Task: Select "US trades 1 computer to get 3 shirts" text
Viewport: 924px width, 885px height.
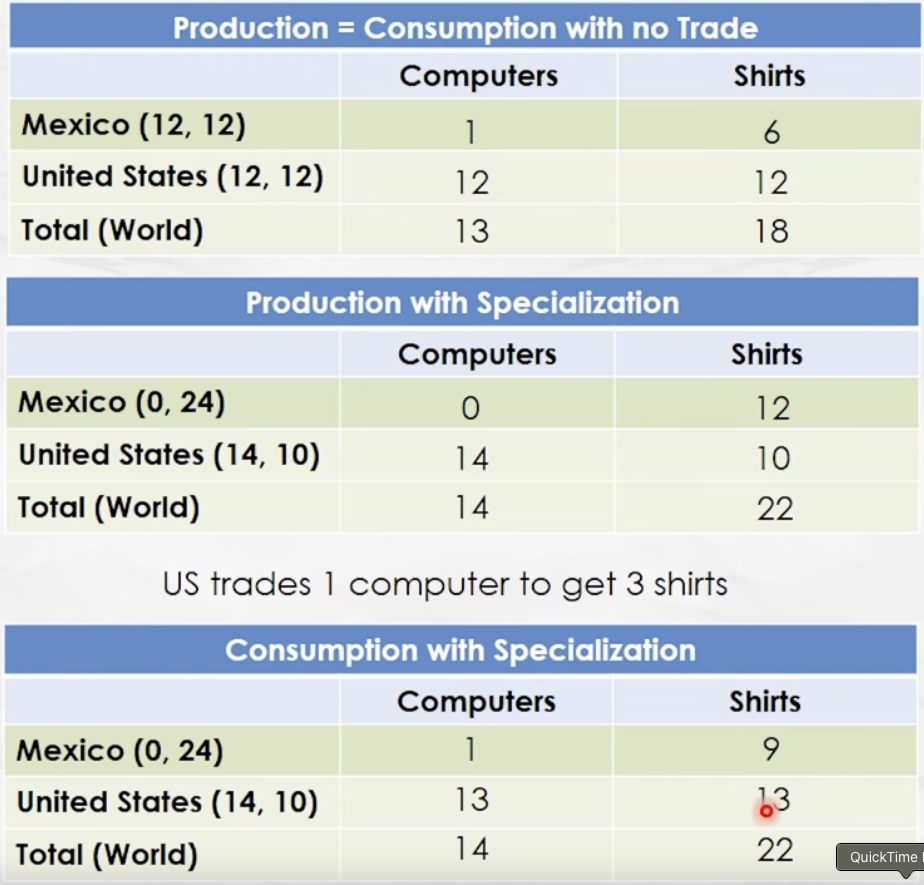Action: pos(445,584)
